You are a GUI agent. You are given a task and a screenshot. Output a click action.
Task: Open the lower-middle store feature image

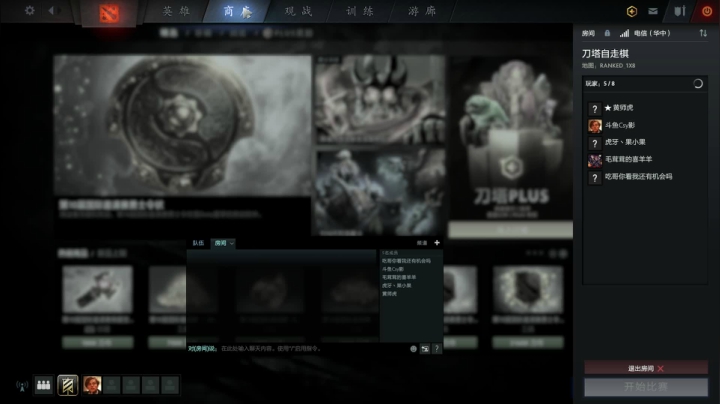point(380,192)
